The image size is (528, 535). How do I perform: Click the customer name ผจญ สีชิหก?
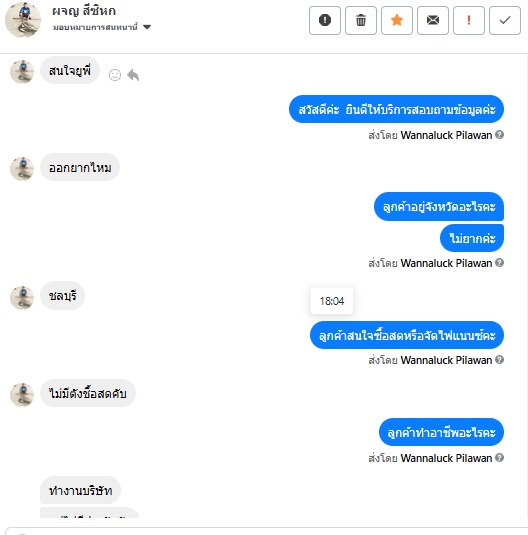[84, 11]
